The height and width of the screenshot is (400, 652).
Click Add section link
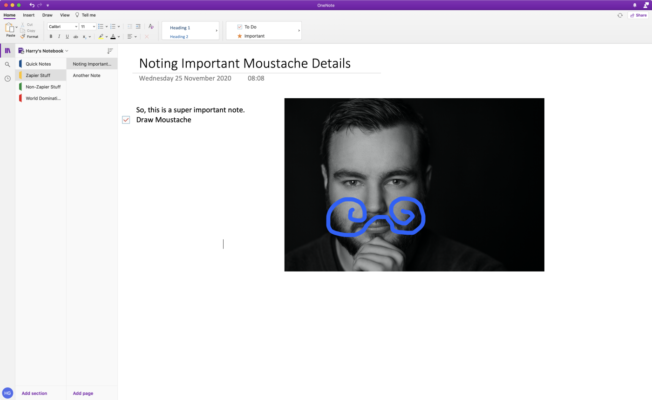tap(34, 393)
